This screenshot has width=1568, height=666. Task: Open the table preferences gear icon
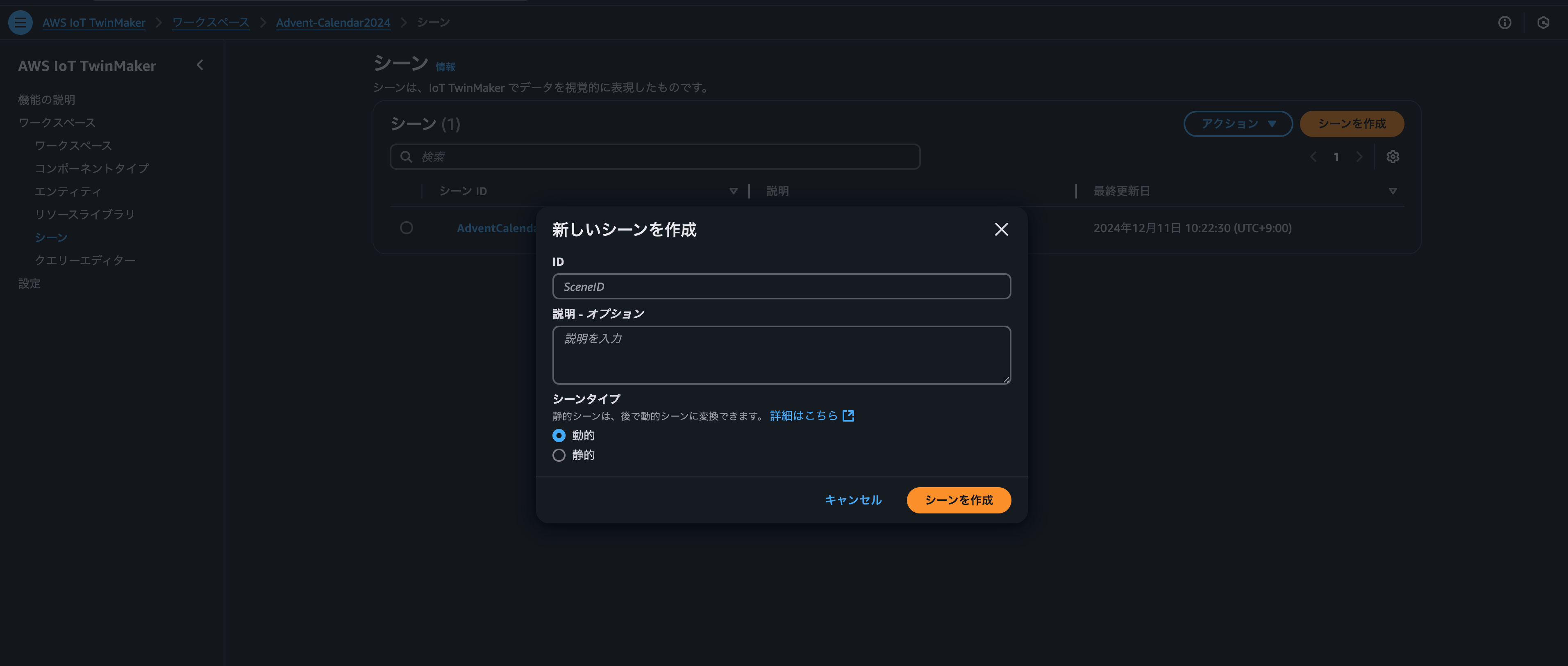1393,157
